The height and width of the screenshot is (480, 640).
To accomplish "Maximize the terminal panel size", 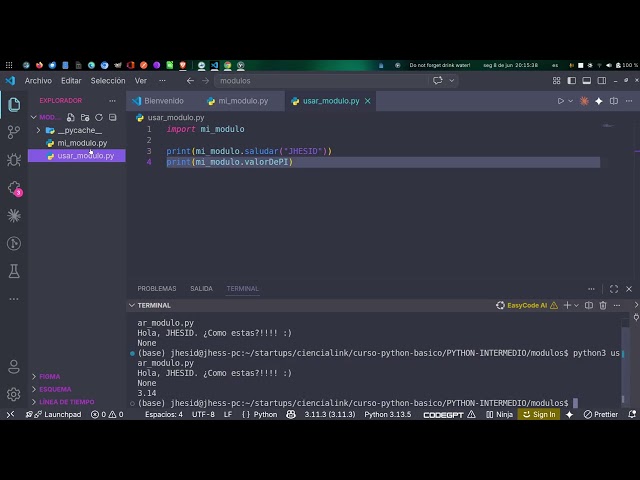I will pos(614,289).
